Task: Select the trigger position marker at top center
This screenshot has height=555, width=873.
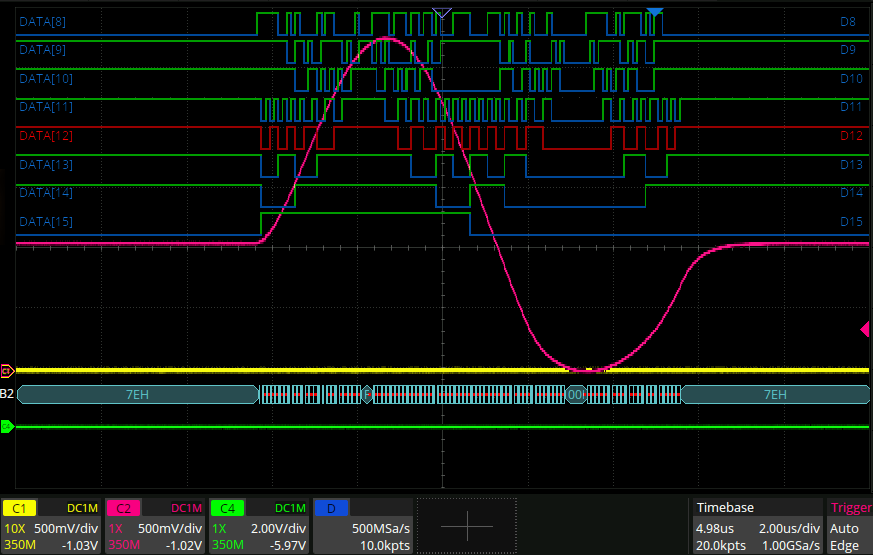Action: pyautogui.click(x=442, y=13)
